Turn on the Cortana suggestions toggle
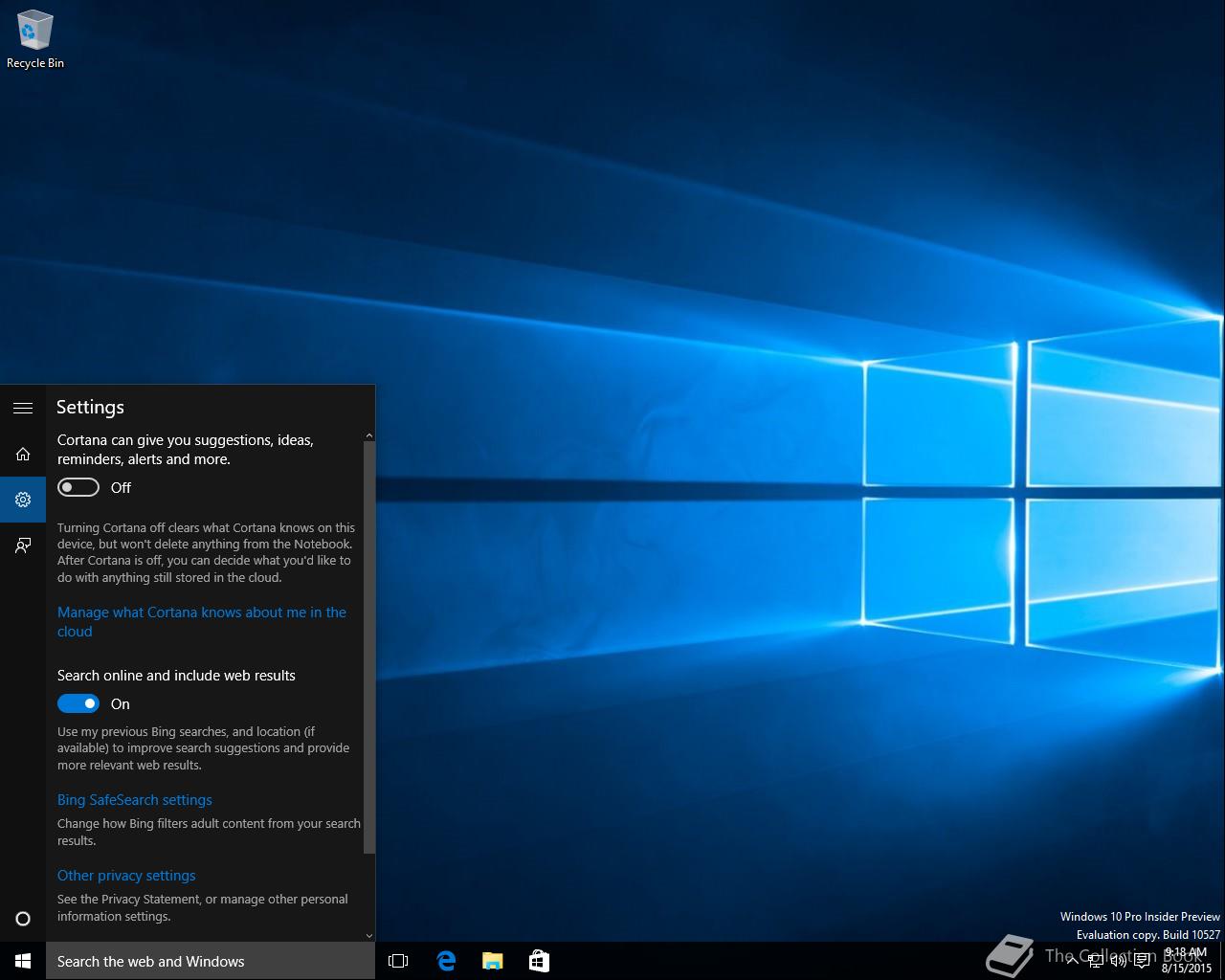This screenshot has height=980, width=1225. point(78,487)
